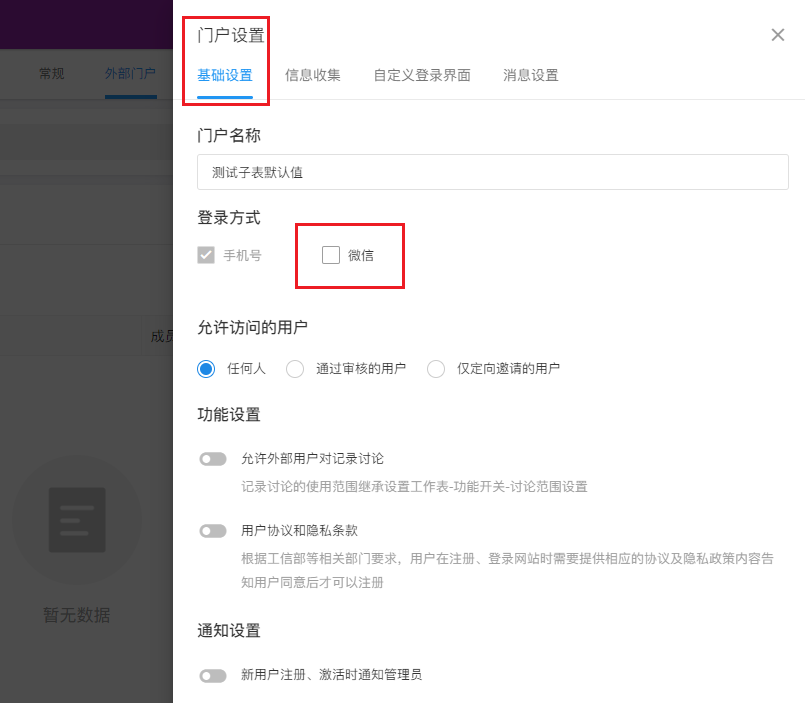
Task: Choose 通过审核的用户 access option
Action: (295, 368)
